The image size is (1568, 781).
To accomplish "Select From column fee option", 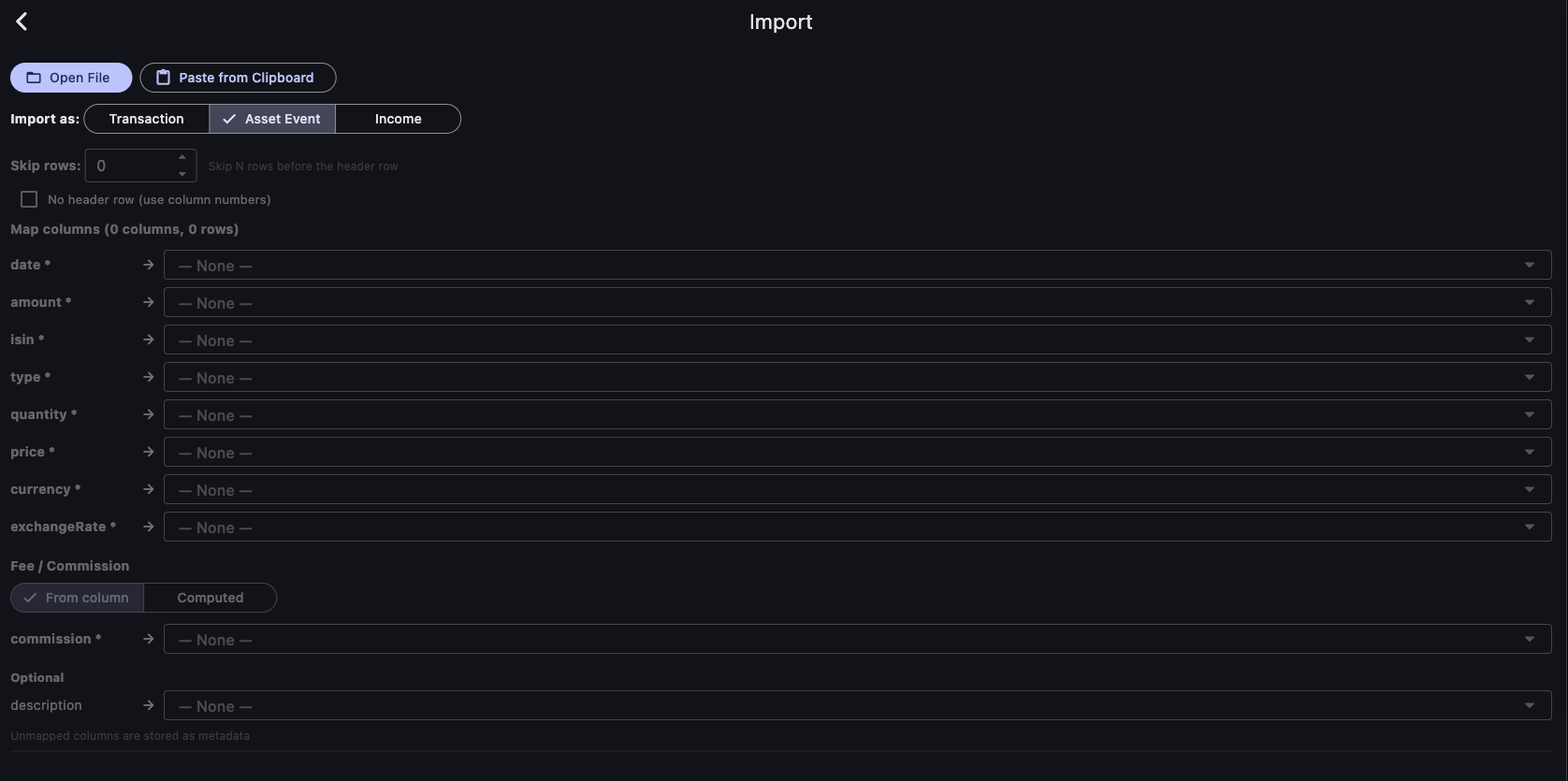I will point(78,598).
